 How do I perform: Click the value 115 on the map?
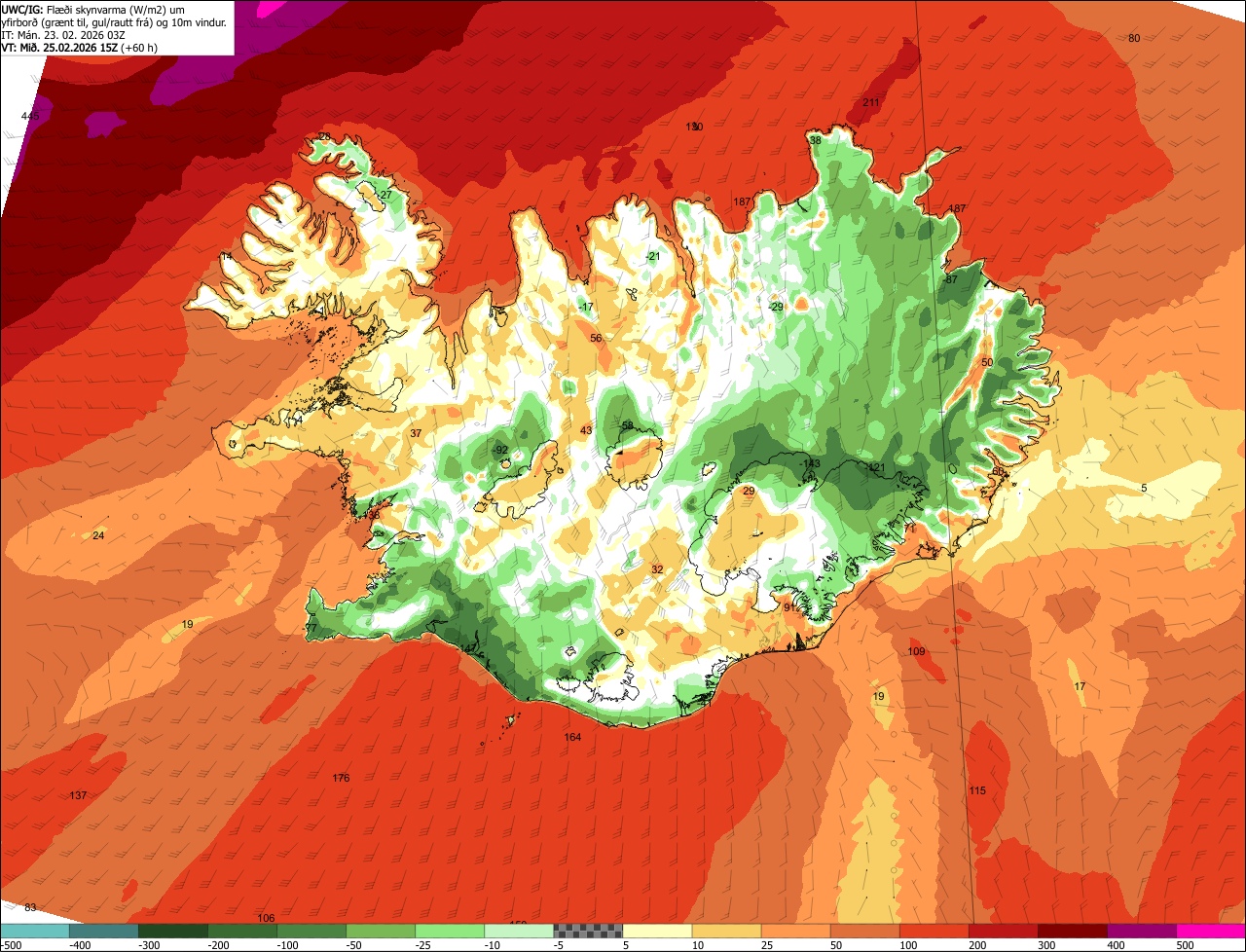977,790
